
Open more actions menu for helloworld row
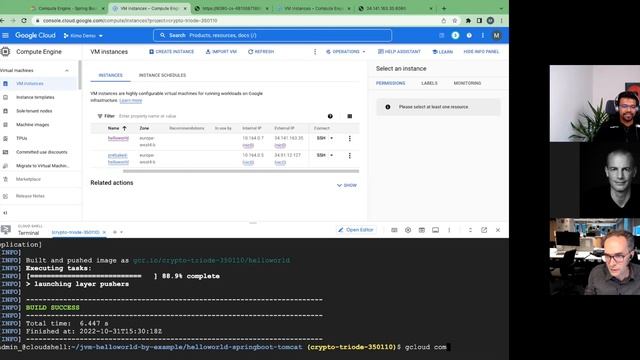(349, 139)
